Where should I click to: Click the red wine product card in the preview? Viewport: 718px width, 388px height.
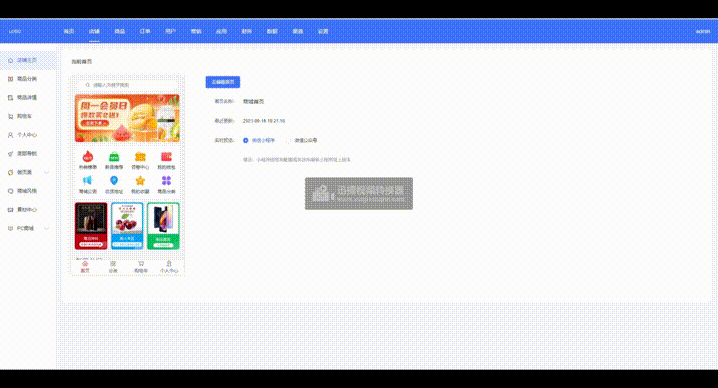[x=91, y=226]
